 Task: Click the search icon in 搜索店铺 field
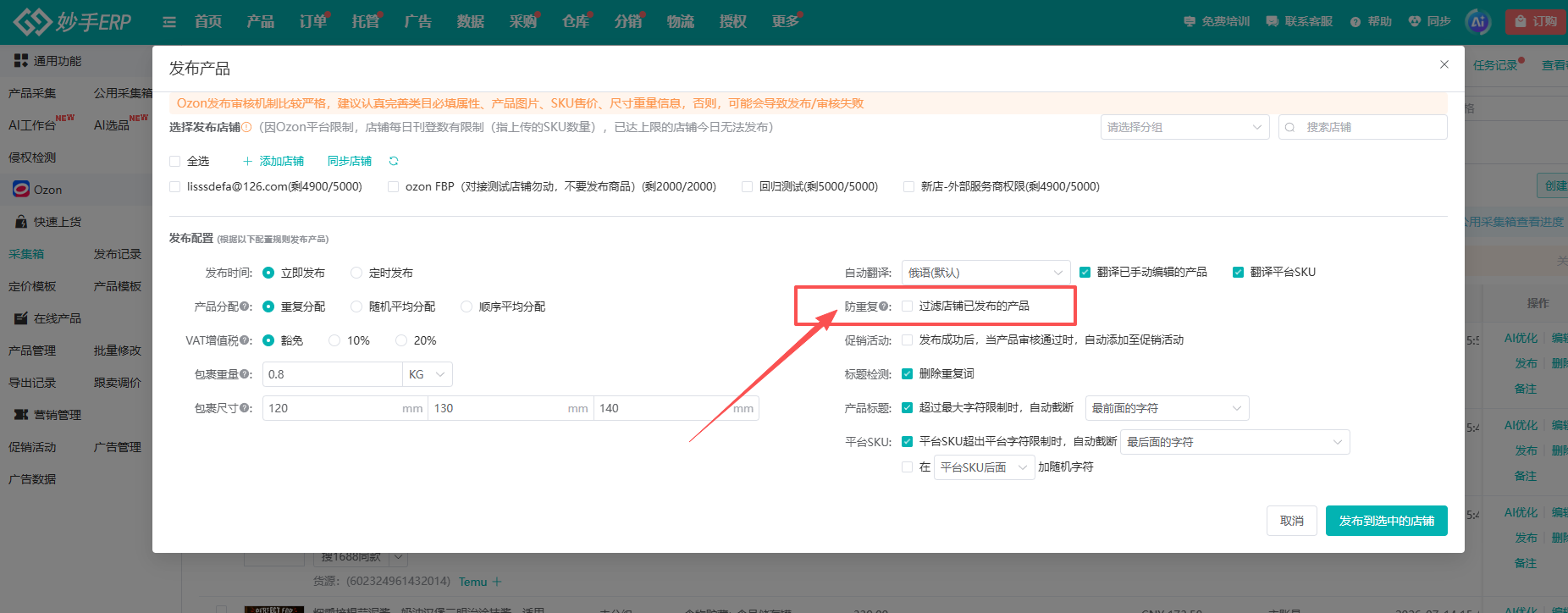click(x=1290, y=127)
